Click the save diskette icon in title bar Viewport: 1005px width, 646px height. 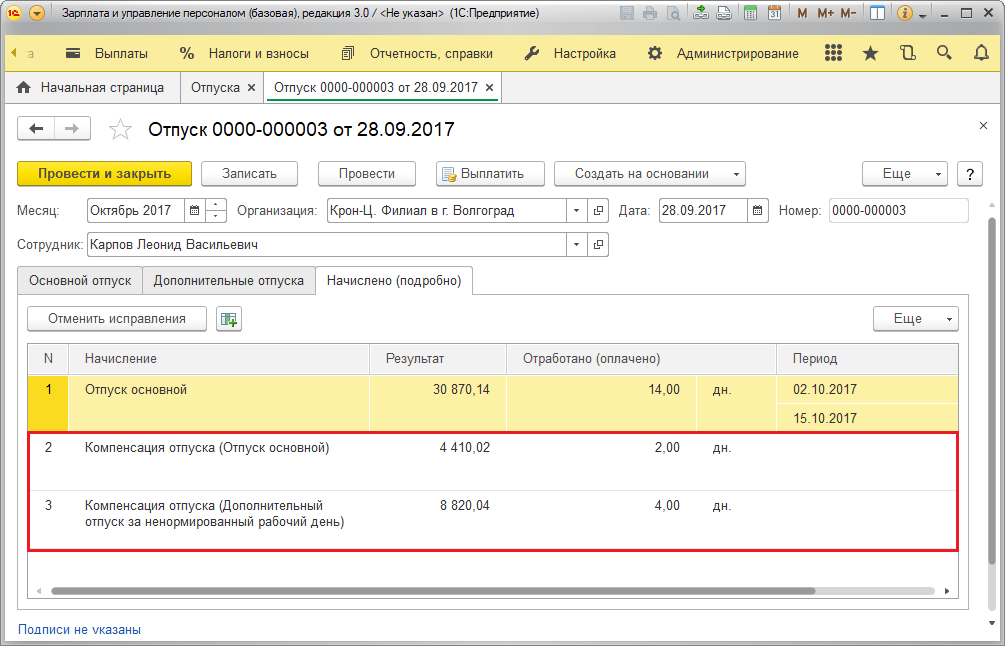(x=627, y=13)
